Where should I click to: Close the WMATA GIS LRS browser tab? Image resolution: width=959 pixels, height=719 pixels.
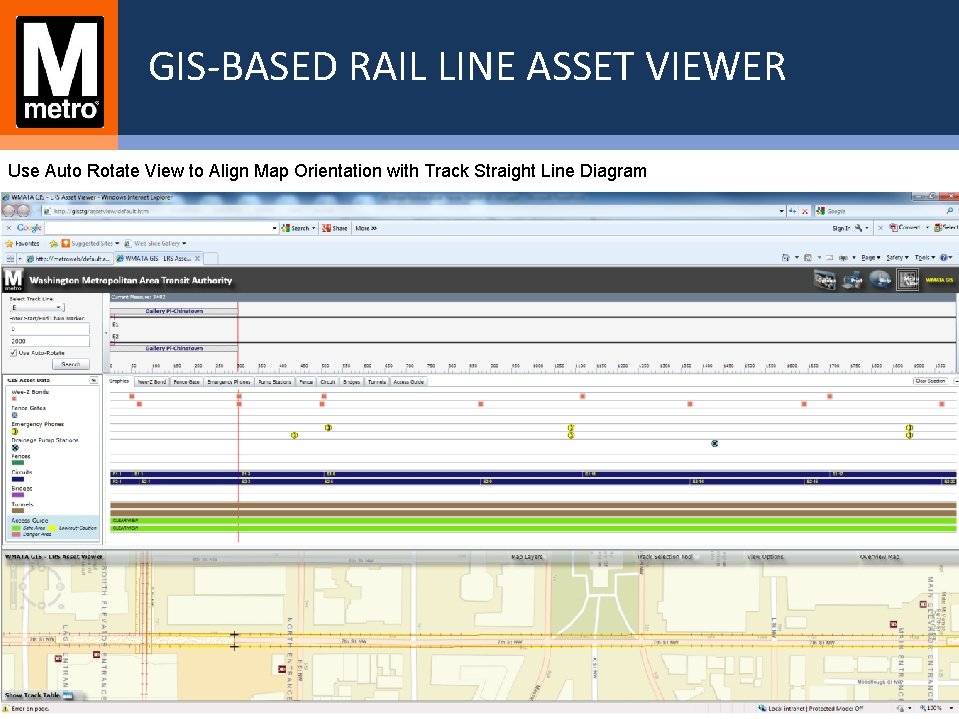click(198, 259)
